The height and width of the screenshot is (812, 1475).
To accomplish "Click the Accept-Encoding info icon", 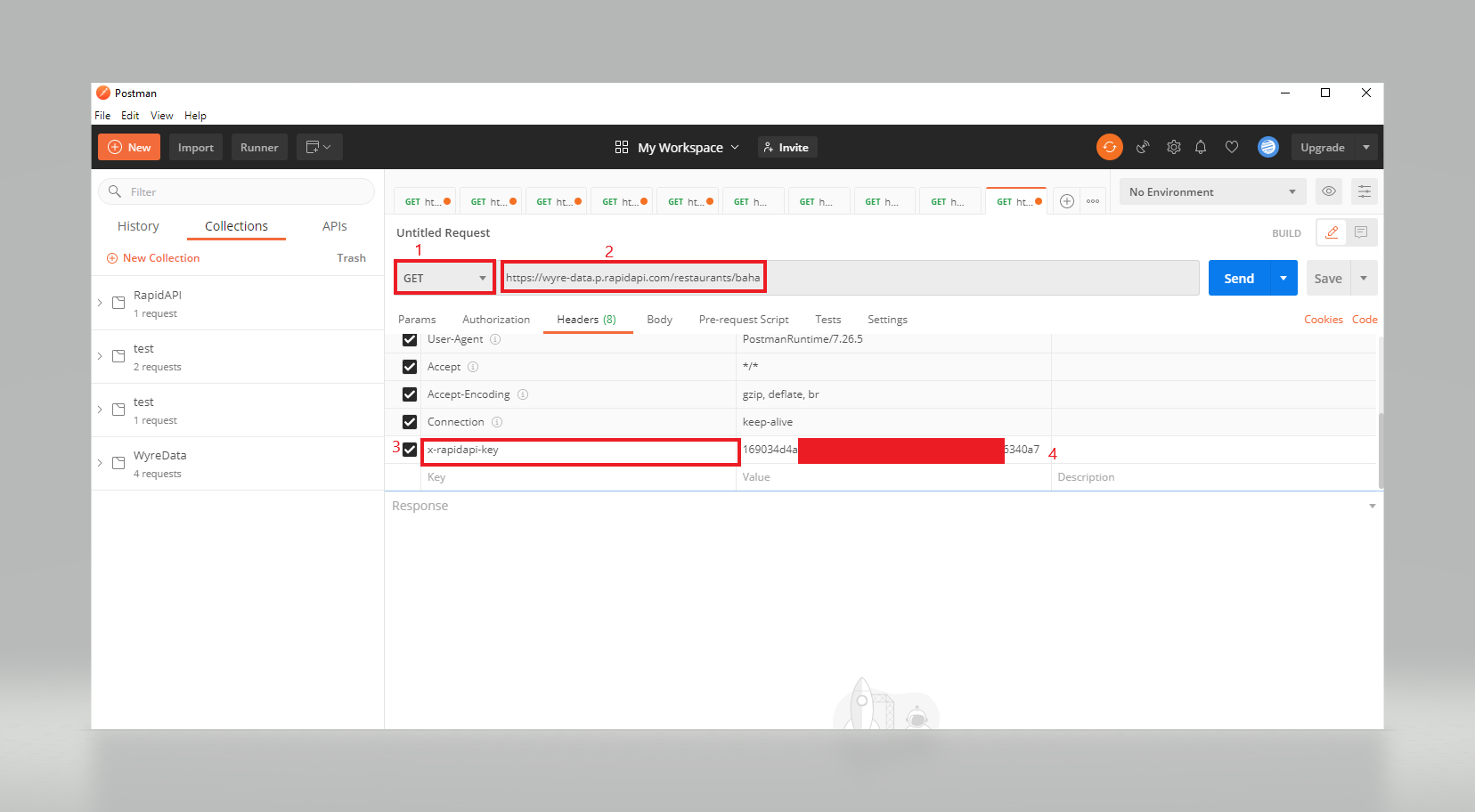I will (x=523, y=394).
